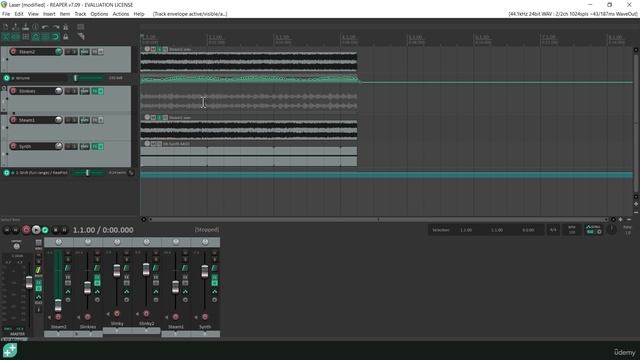The height and width of the screenshot is (360, 640).
Task: Click the transport Stop button
Action: point(56,230)
